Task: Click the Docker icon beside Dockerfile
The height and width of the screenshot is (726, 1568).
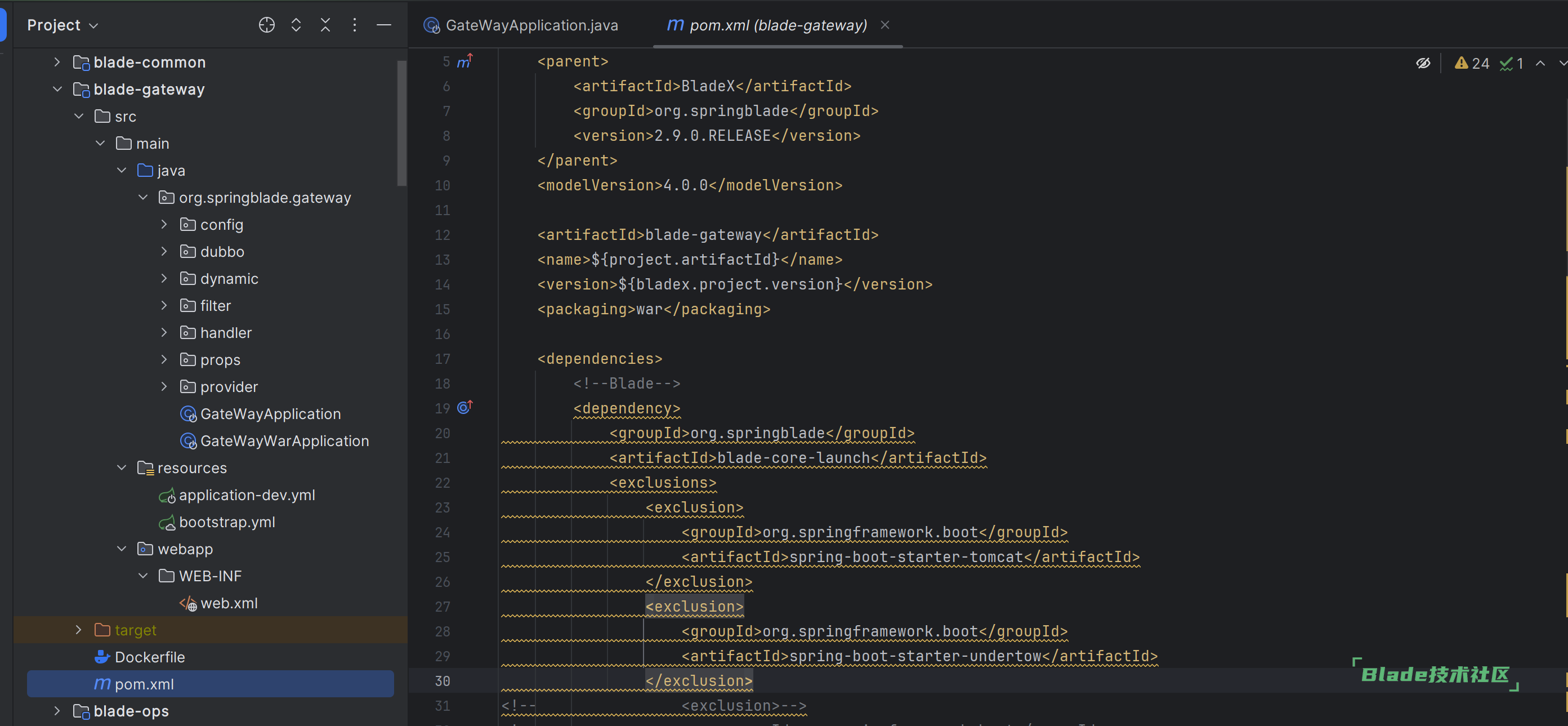Action: [x=102, y=657]
